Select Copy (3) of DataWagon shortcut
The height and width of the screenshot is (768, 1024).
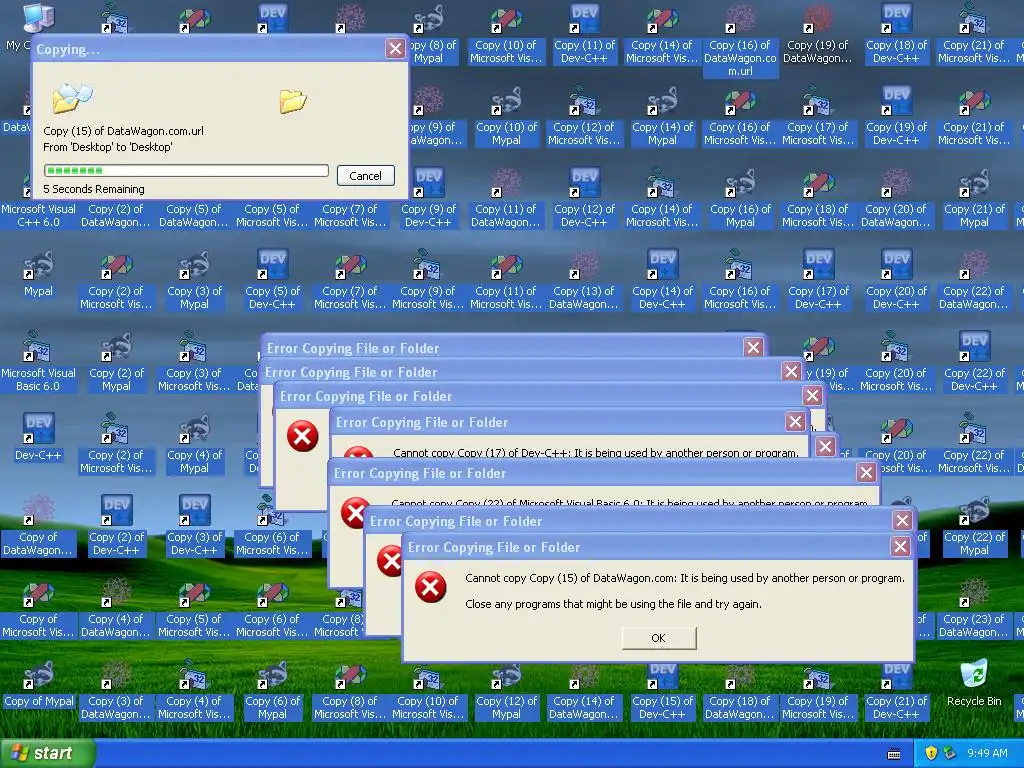[116, 690]
